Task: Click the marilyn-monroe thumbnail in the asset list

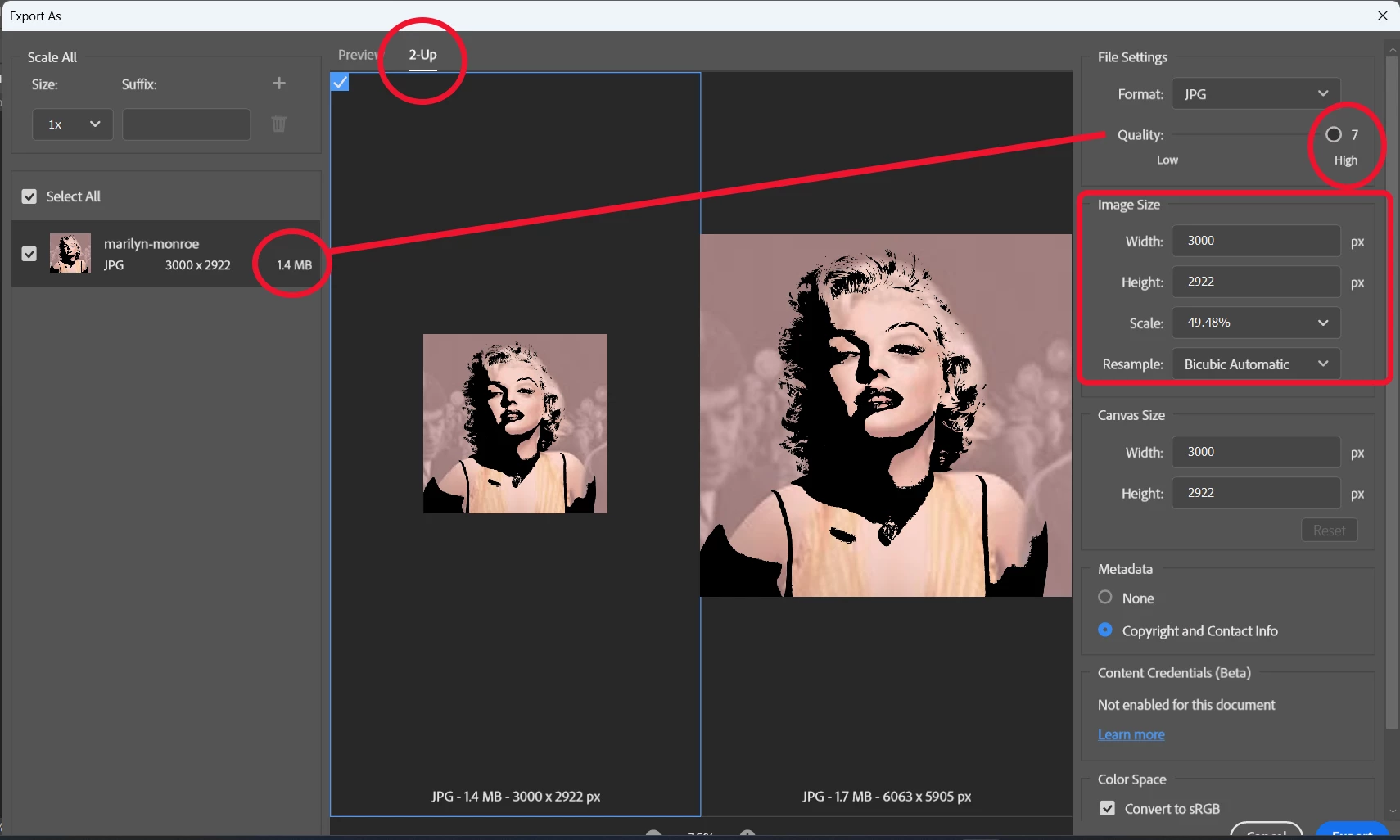Action: point(70,253)
